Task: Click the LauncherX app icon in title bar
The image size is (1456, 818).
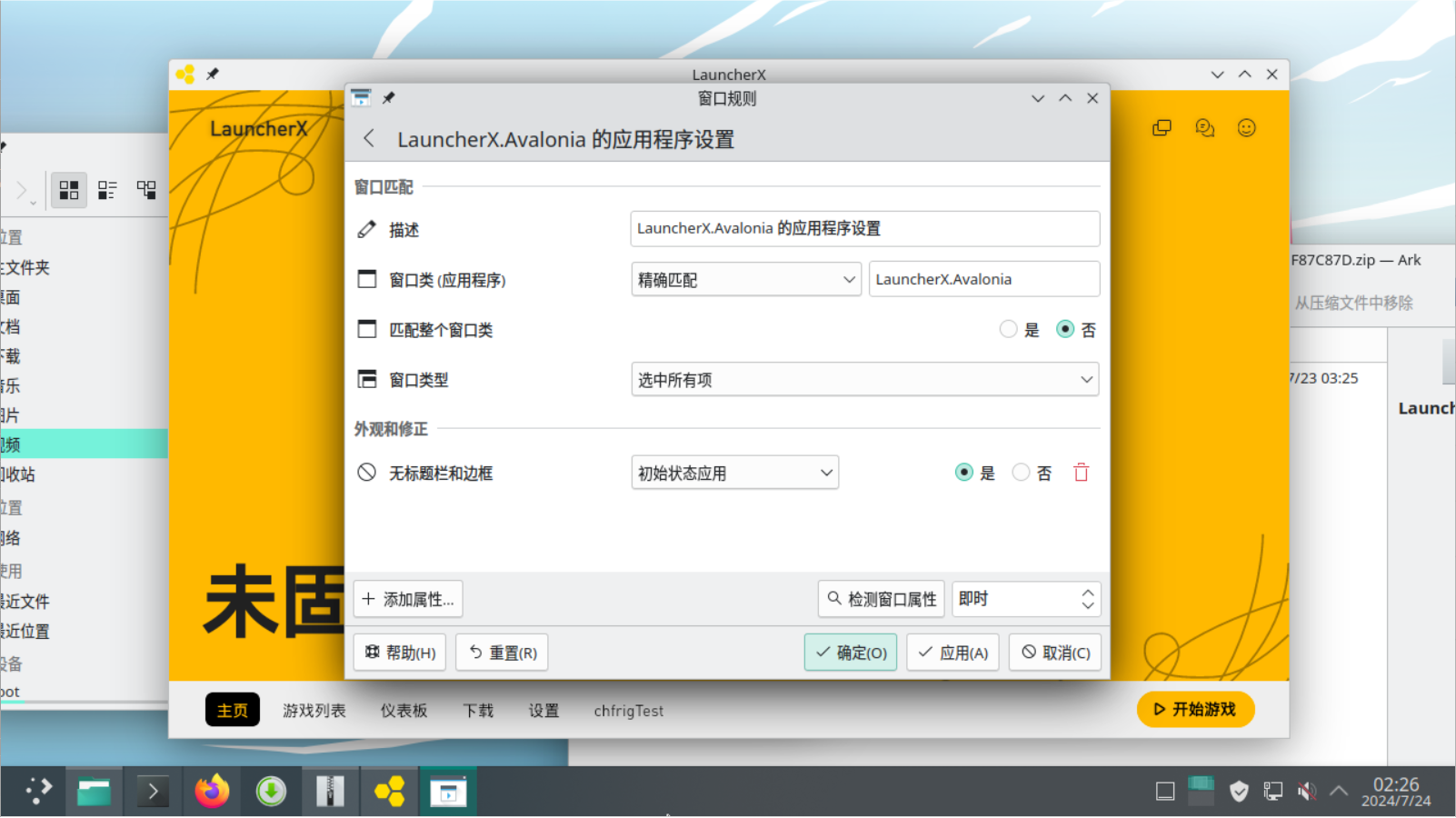Action: click(185, 74)
